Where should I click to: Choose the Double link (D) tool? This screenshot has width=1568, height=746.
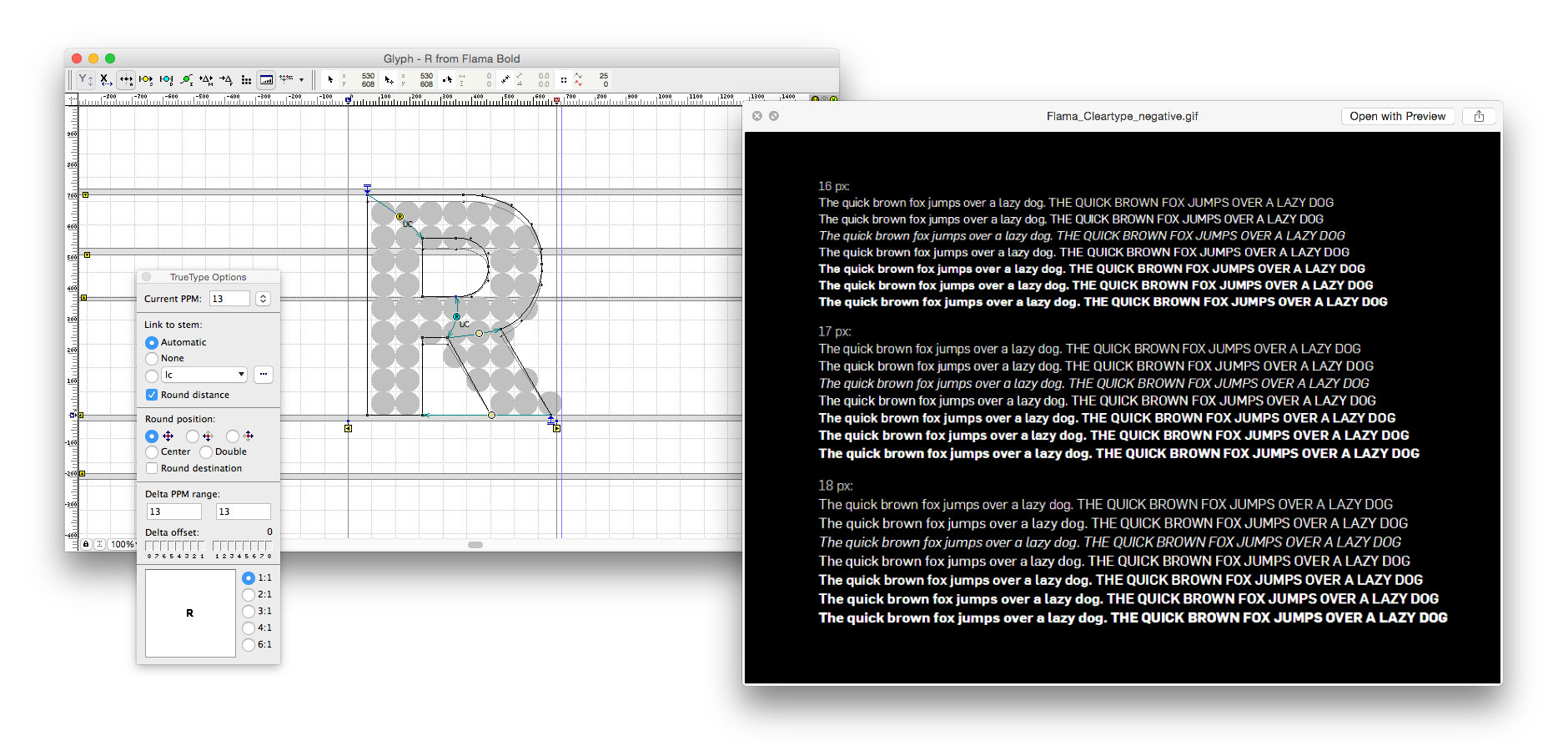pos(166,80)
